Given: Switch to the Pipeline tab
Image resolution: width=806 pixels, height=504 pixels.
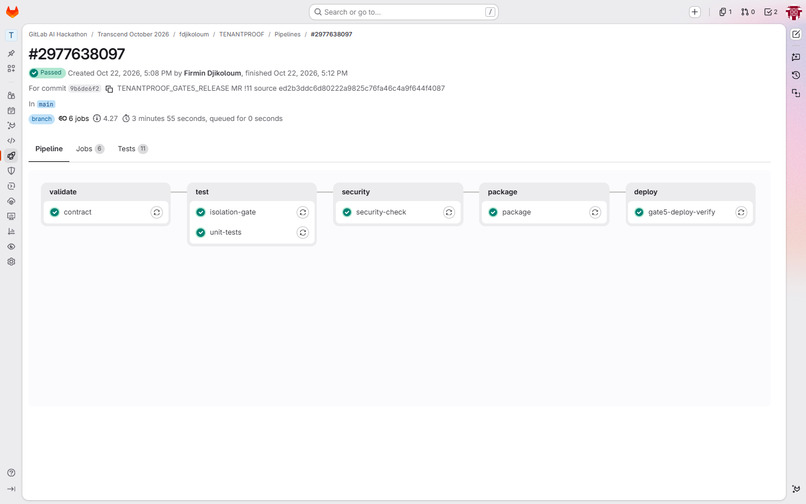Looking at the screenshot, I should (x=49, y=149).
